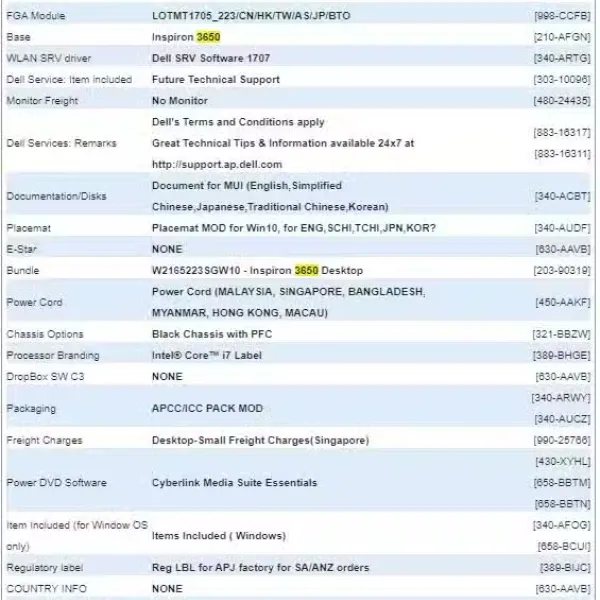The image size is (600, 600).
Task: Select Power DVD Software label
Action: tap(56, 483)
